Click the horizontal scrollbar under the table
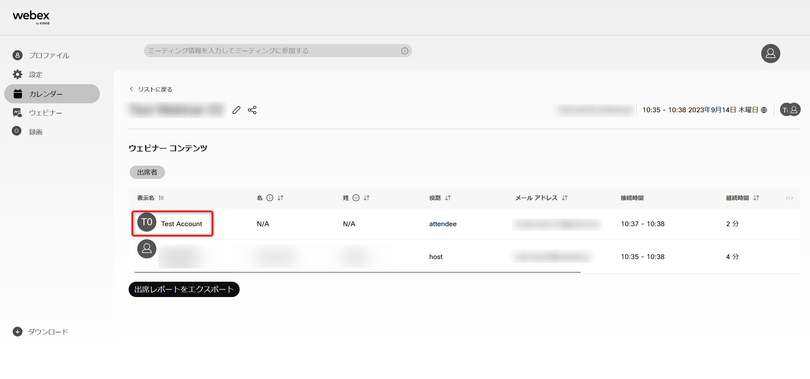The image size is (810, 379). click(357, 272)
